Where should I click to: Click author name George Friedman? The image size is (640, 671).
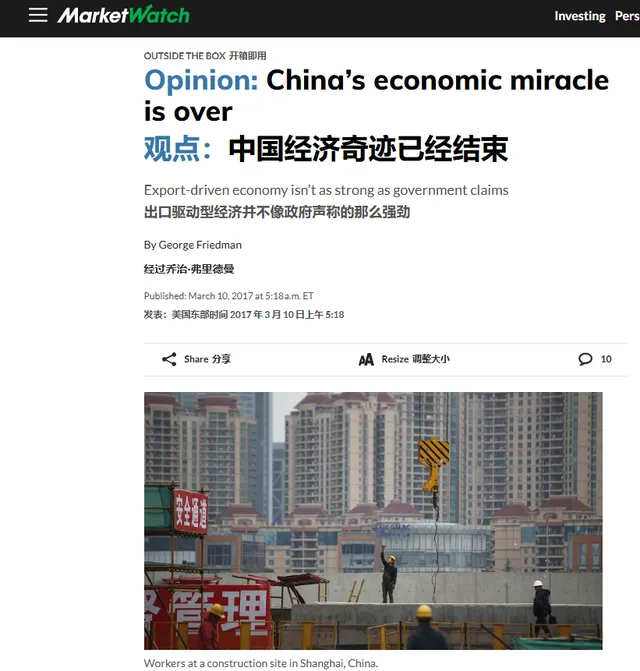(200, 245)
